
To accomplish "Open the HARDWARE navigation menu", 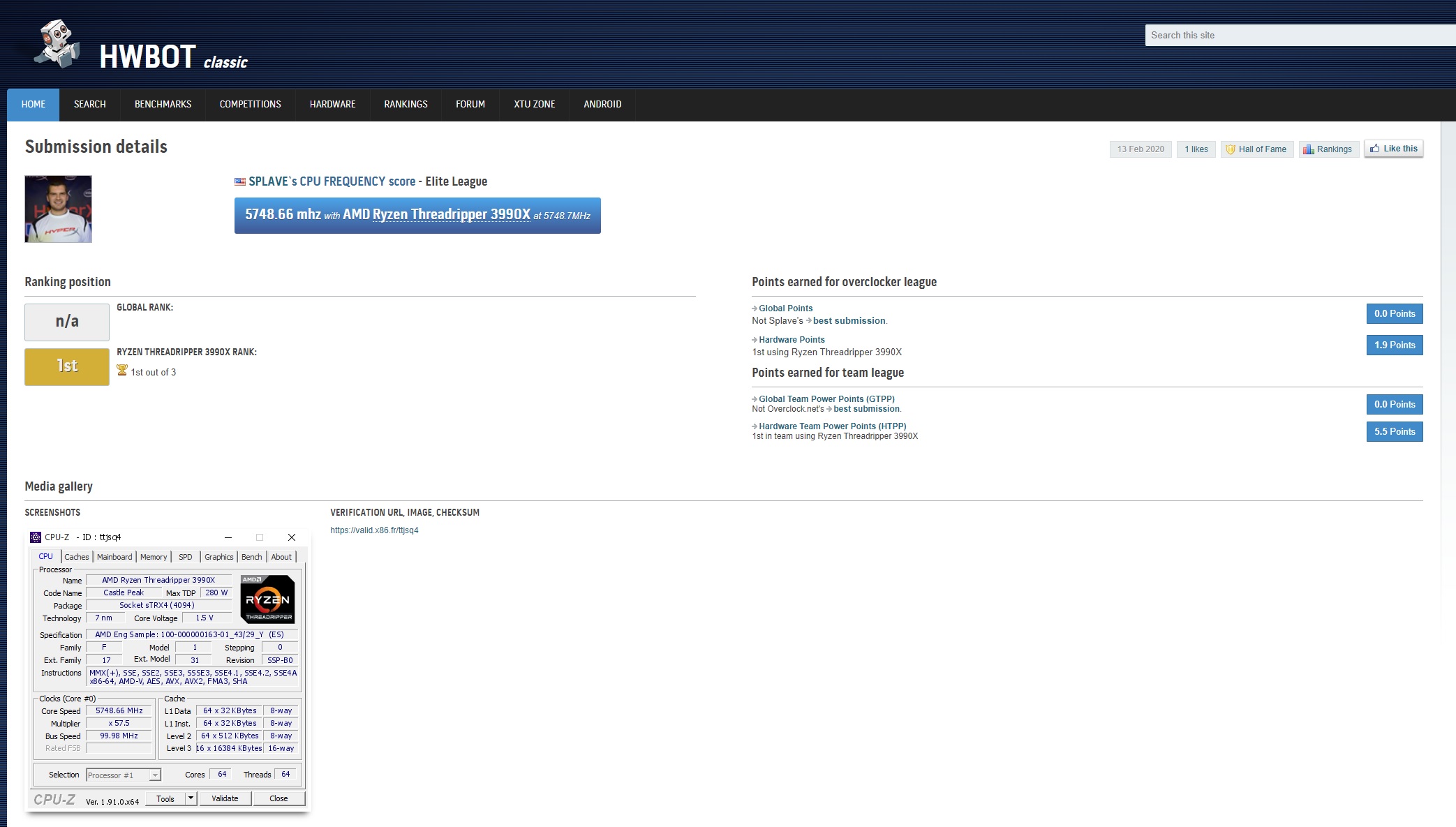I will click(x=332, y=104).
